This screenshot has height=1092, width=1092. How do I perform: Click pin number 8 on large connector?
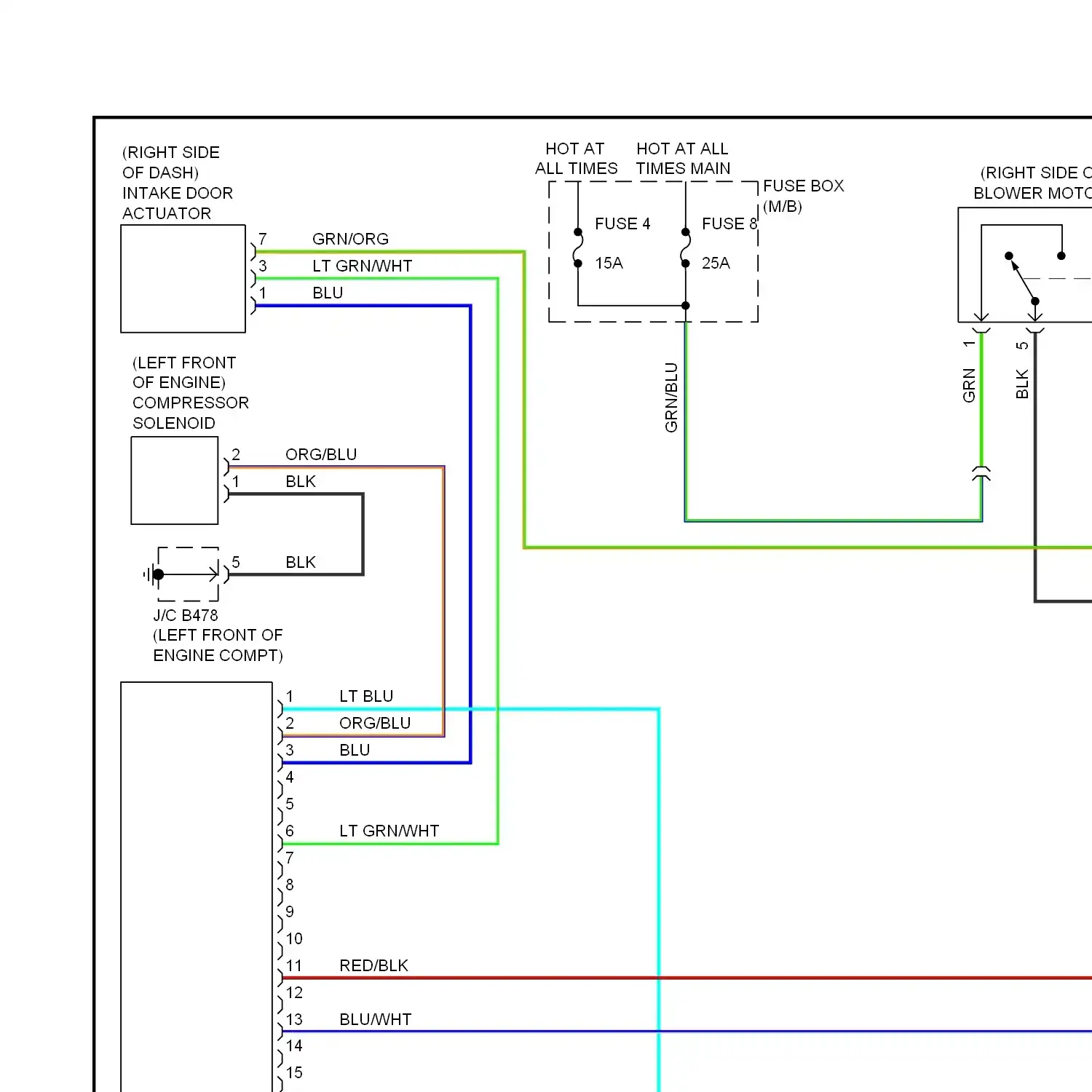pyautogui.click(x=290, y=885)
